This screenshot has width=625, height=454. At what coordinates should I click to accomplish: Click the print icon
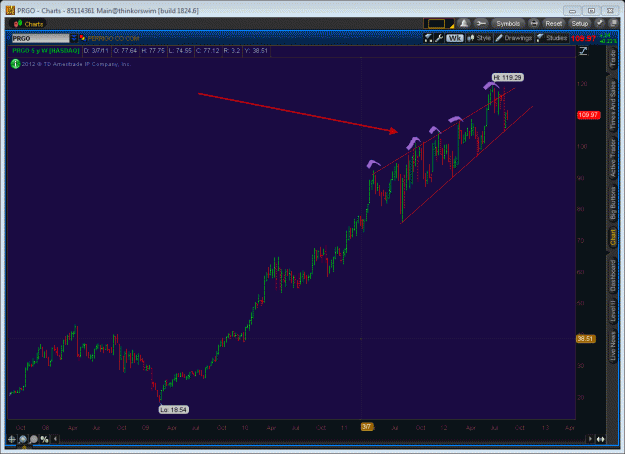coord(534,24)
